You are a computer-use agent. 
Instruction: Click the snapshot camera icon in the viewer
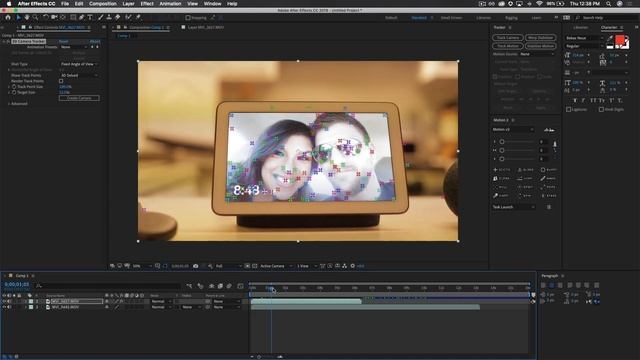pyautogui.click(x=196, y=266)
